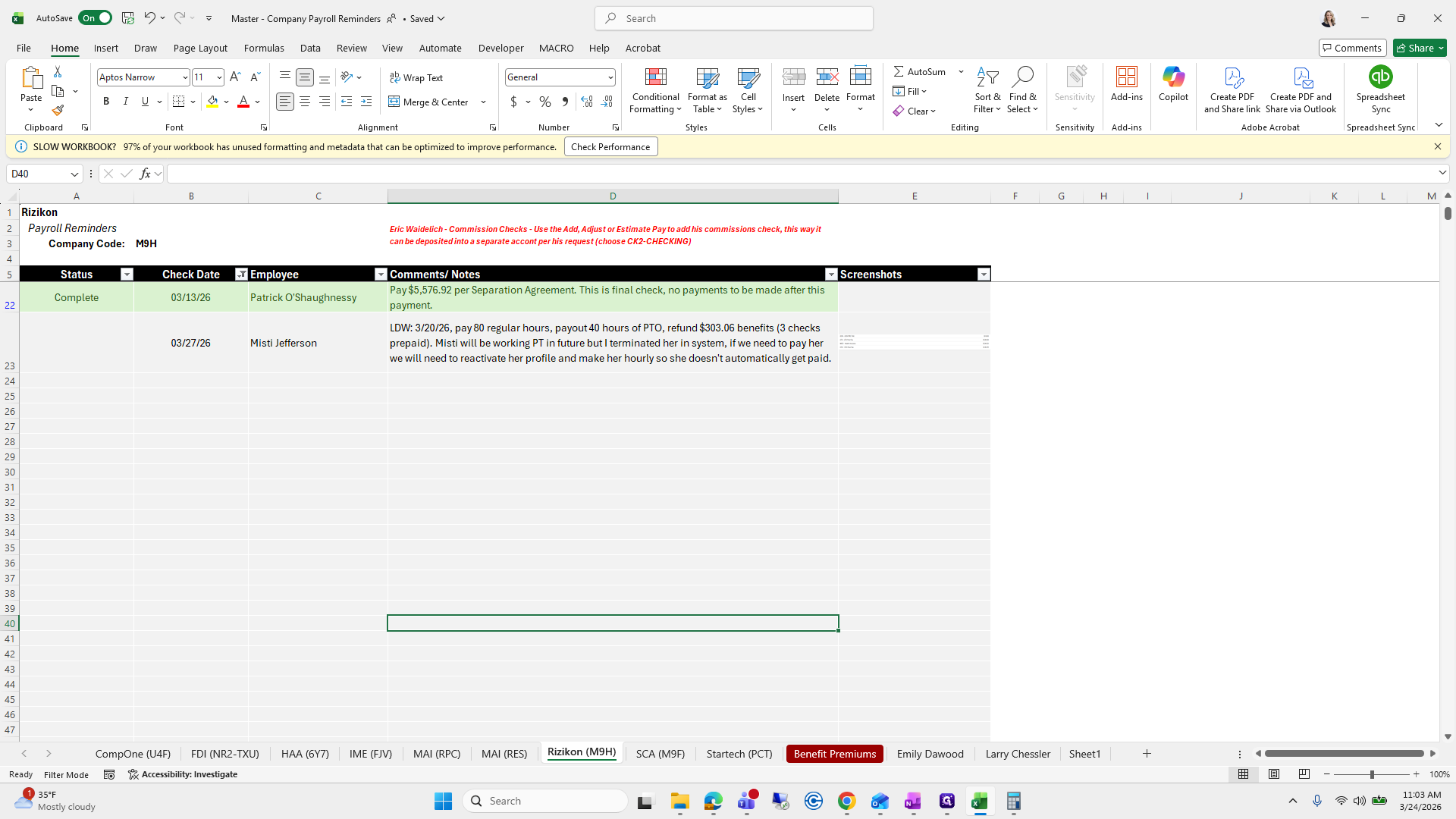This screenshot has height=819, width=1456.
Task: Turn off the AutoSave toggle
Action: (95, 18)
